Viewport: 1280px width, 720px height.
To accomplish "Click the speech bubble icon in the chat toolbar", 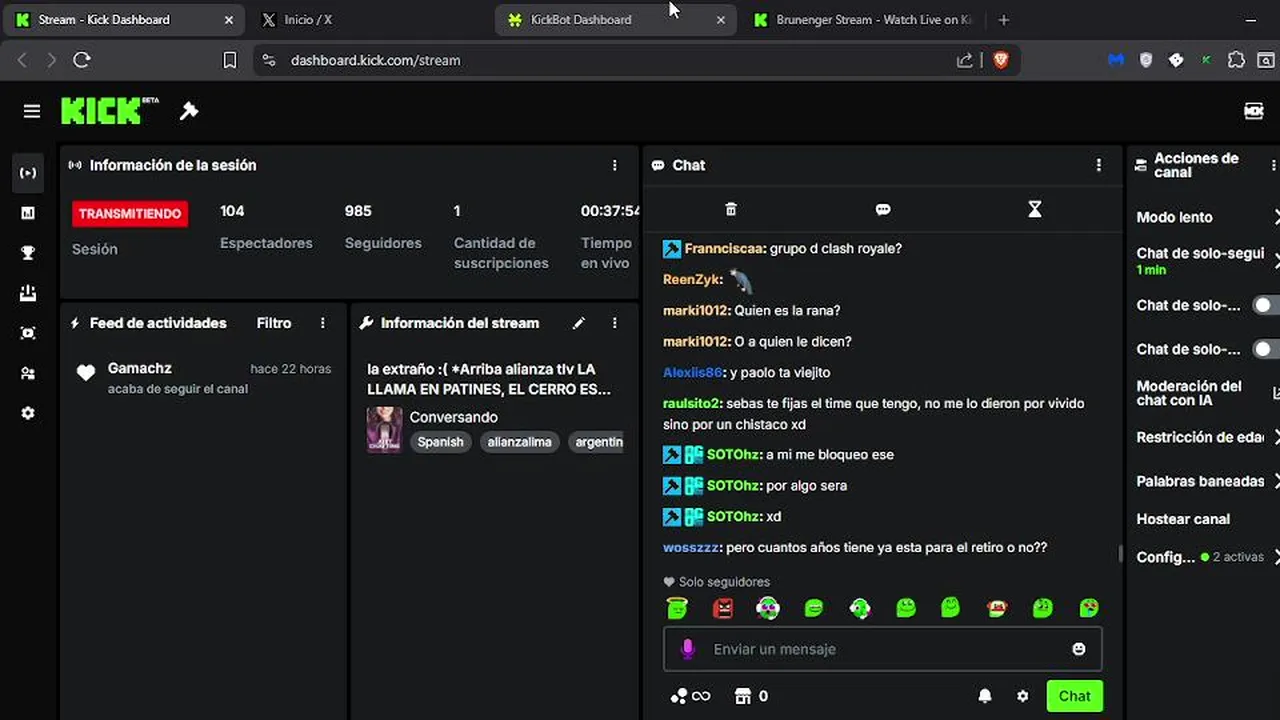I will point(883,209).
